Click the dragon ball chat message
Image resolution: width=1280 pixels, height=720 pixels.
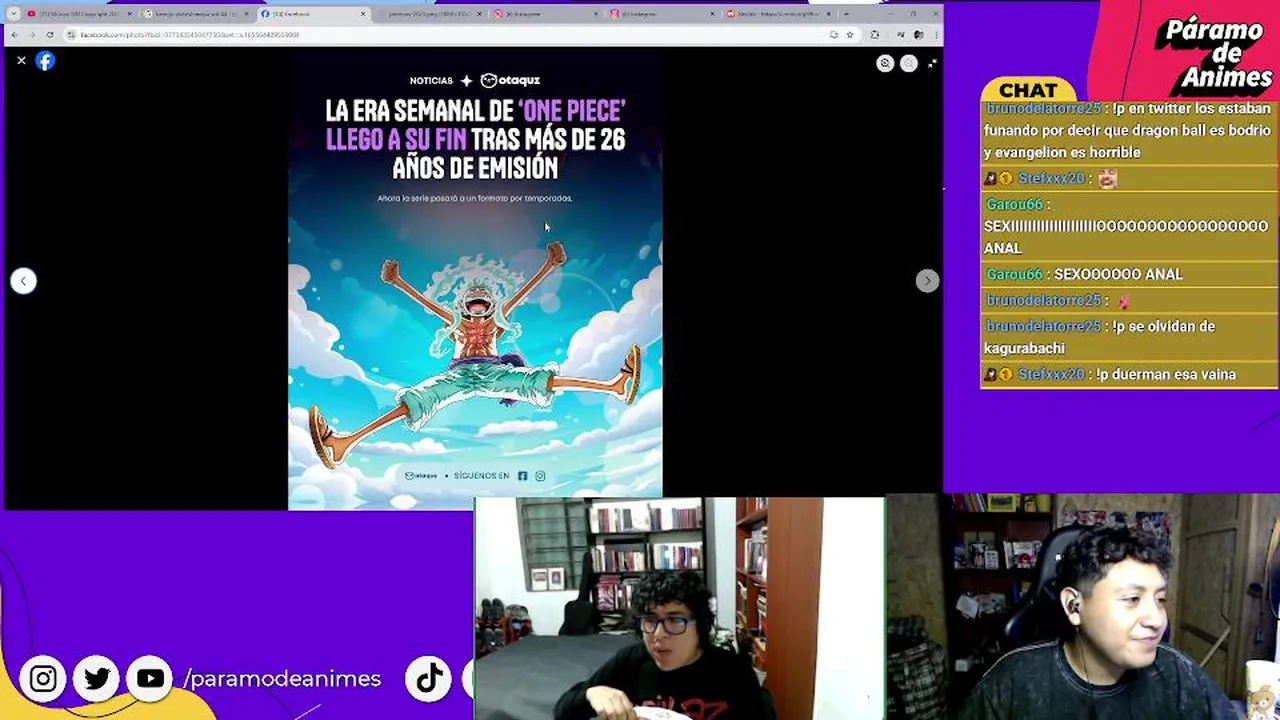pos(1127,130)
